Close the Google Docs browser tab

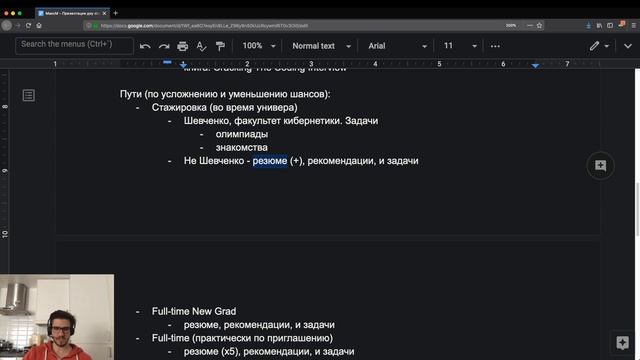(x=104, y=13)
